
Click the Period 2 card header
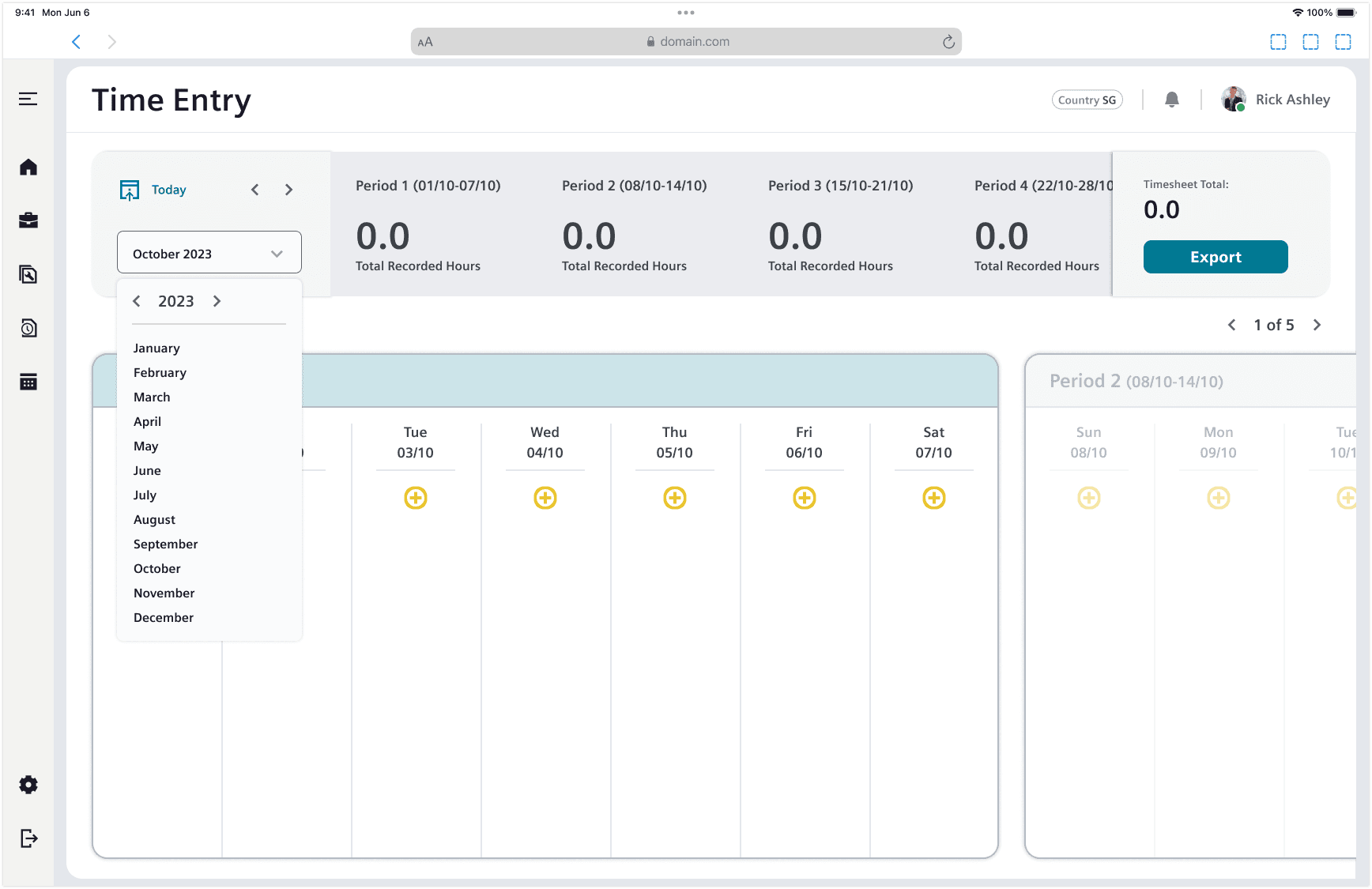[1190, 381]
